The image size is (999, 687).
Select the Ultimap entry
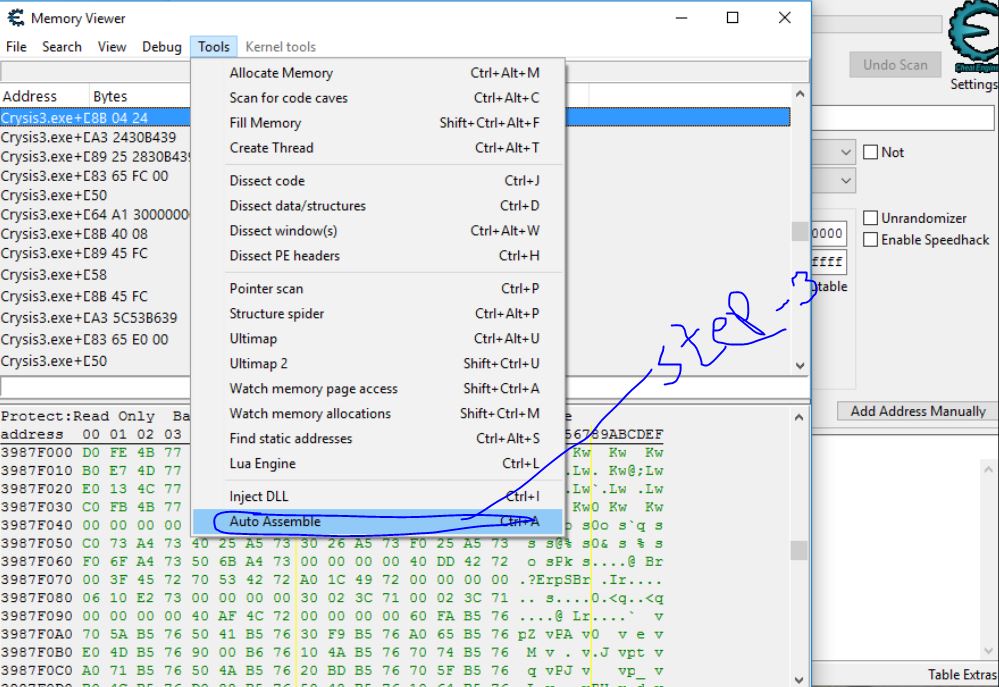click(378, 338)
